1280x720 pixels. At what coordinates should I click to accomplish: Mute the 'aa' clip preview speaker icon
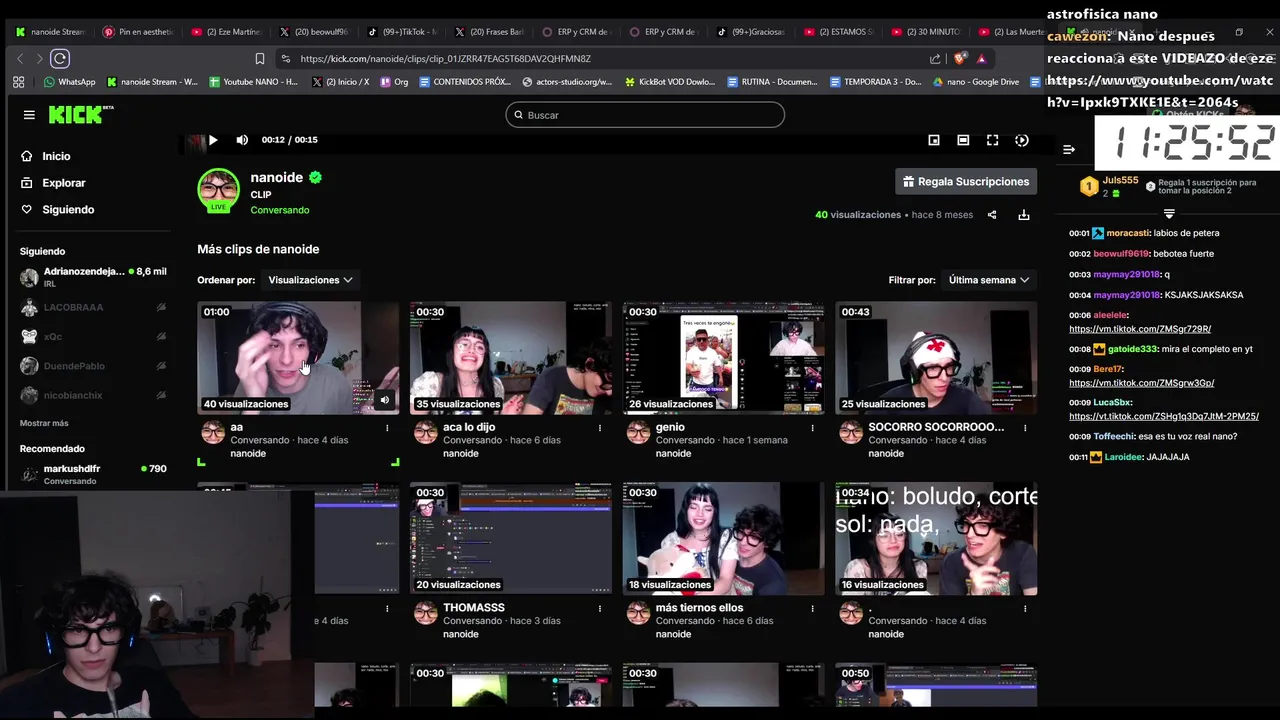(385, 400)
